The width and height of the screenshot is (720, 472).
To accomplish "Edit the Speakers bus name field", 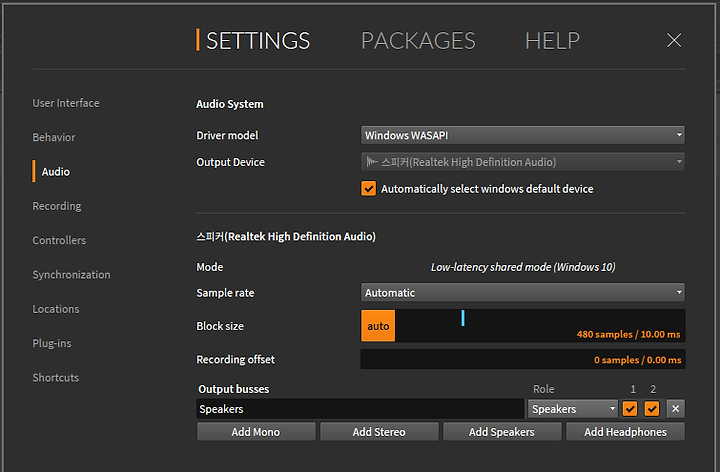I will [360, 409].
